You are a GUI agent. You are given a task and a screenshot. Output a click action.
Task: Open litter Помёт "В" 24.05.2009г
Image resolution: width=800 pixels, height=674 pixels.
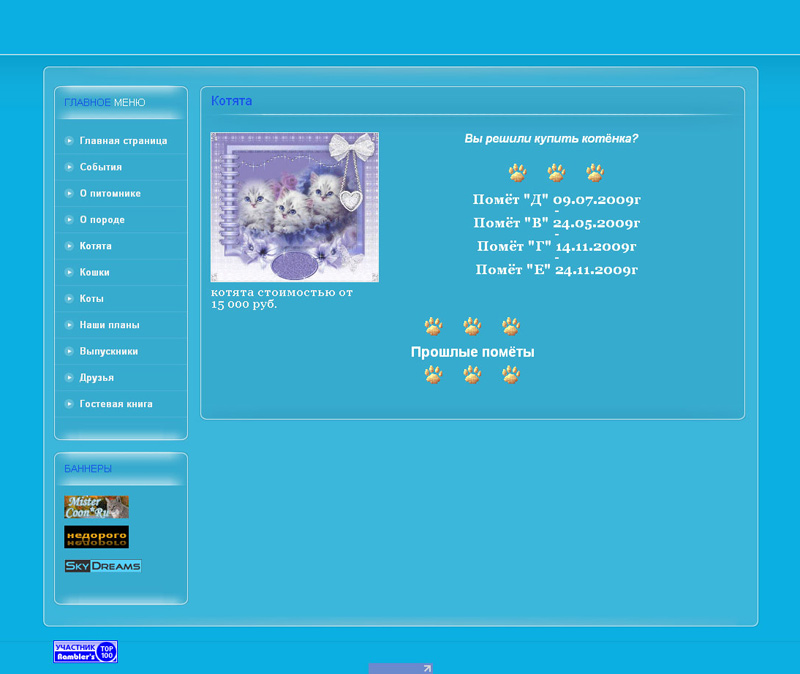coord(557,223)
